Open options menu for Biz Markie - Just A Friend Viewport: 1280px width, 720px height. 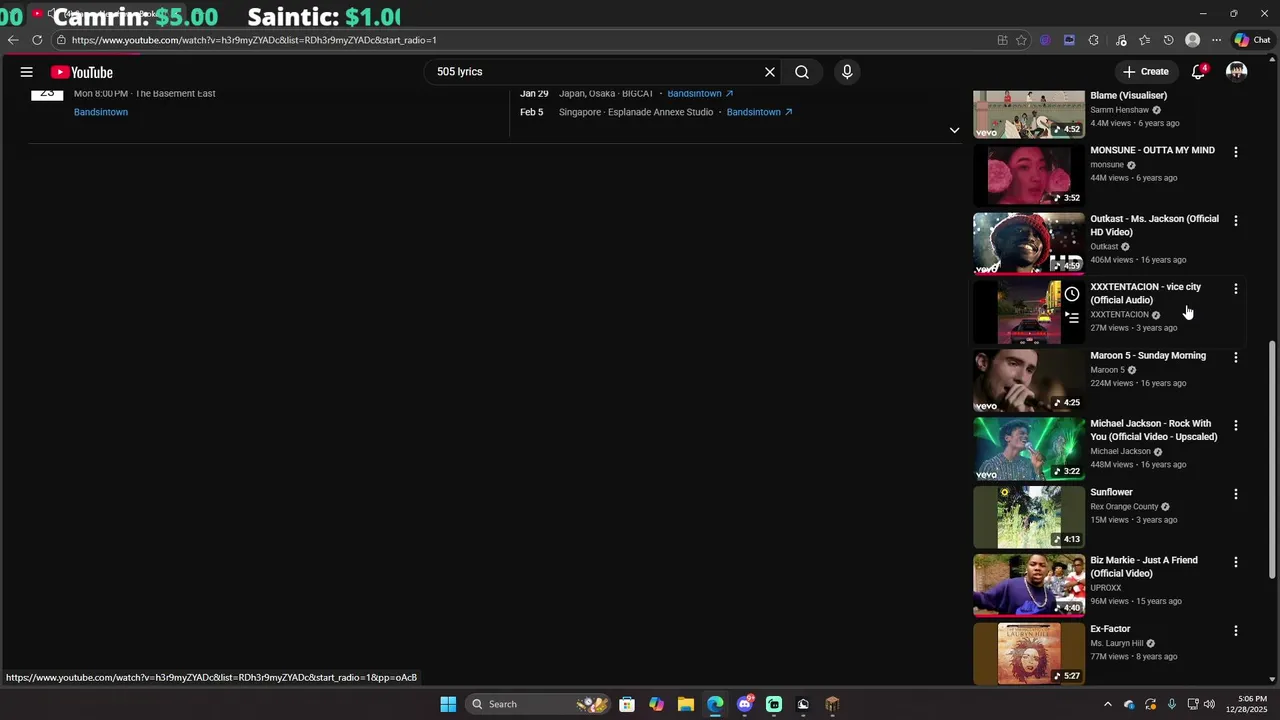(x=1236, y=562)
